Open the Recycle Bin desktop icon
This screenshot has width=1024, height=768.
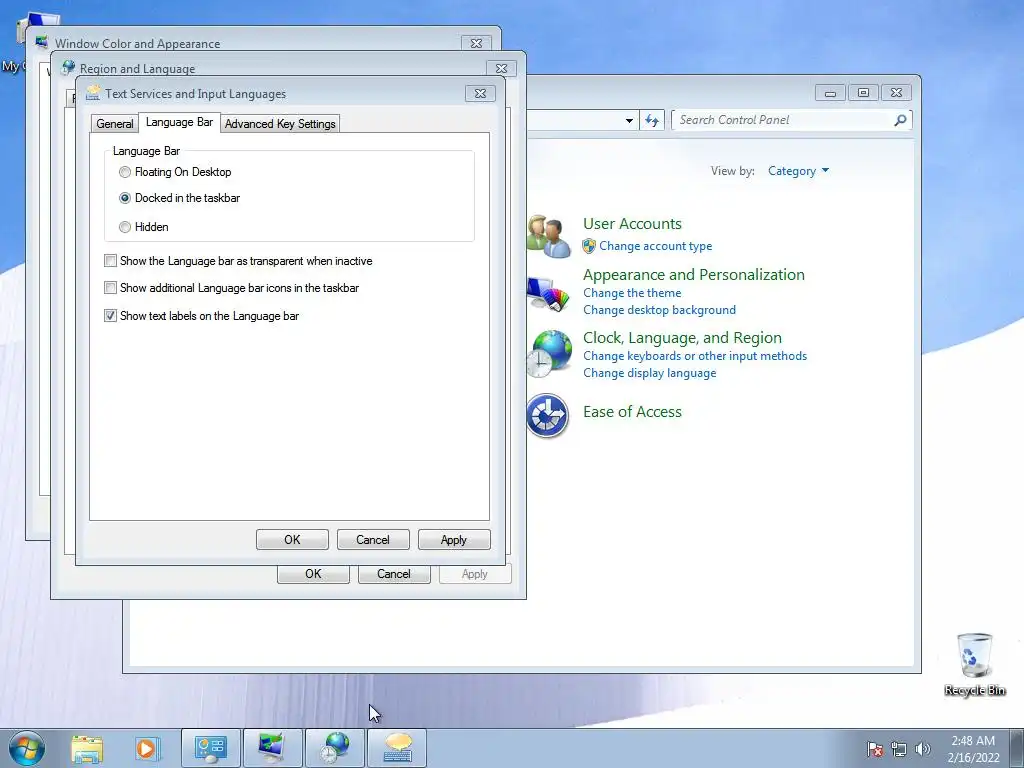tap(974, 664)
